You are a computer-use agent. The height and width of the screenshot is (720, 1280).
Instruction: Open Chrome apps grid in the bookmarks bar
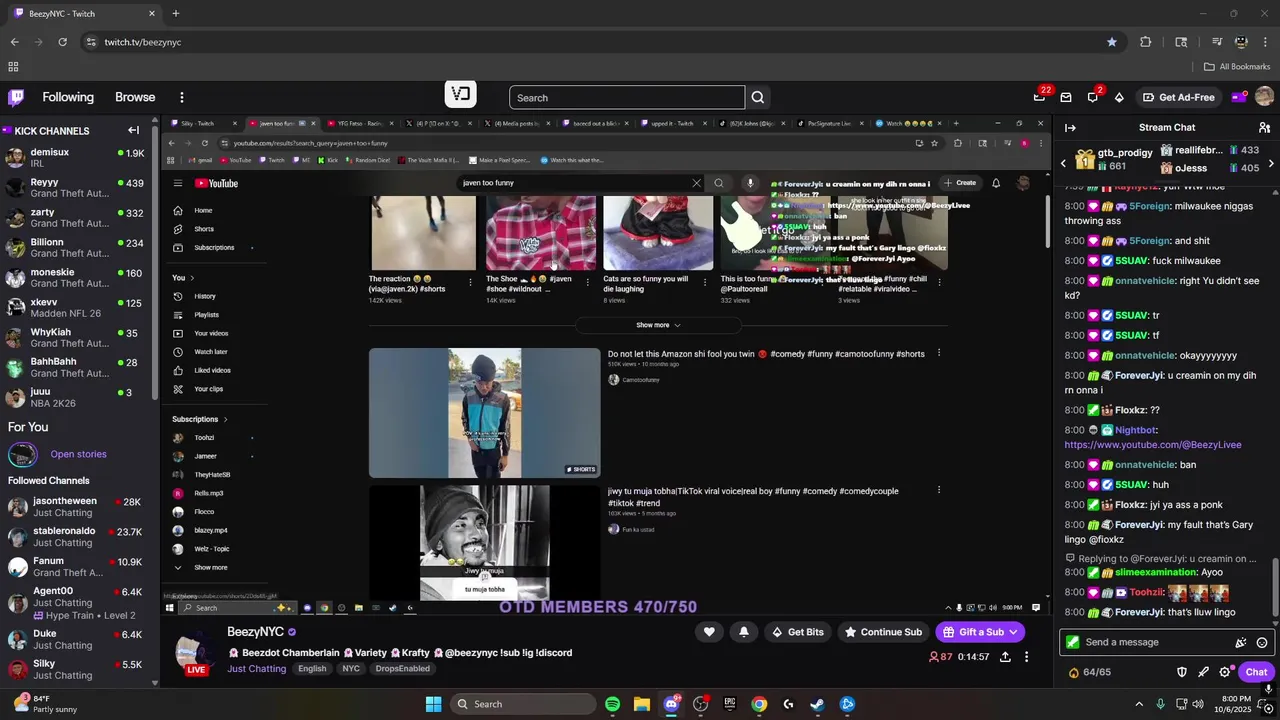[13, 67]
